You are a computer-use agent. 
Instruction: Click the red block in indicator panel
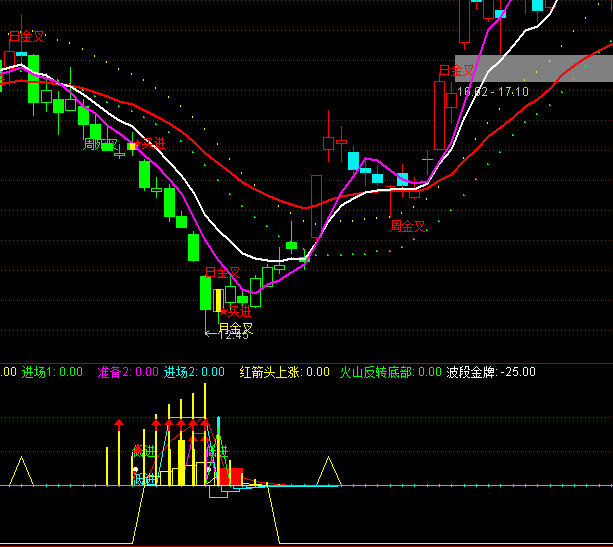pos(231,477)
